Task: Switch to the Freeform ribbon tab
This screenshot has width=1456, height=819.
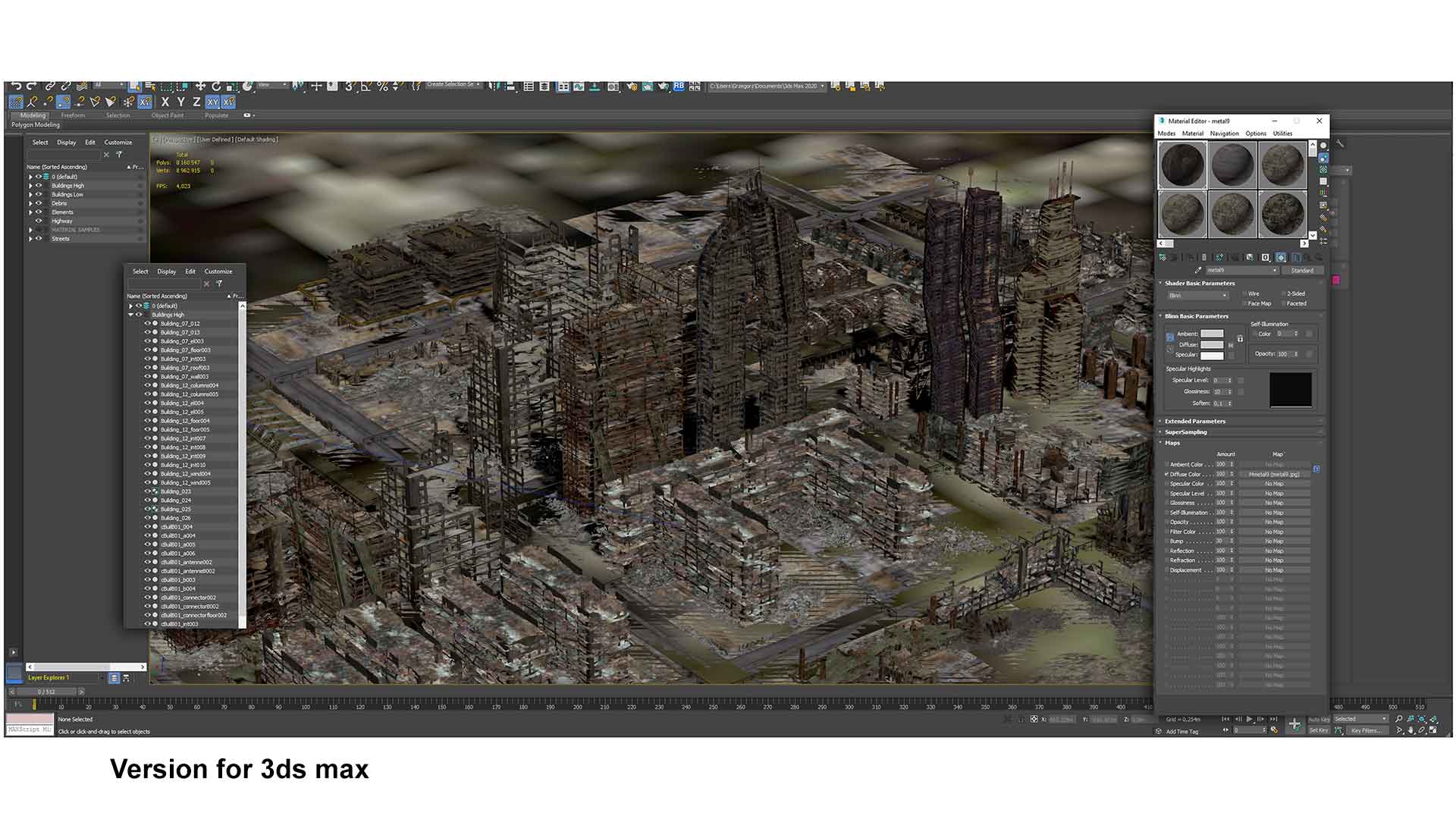Action: point(73,115)
